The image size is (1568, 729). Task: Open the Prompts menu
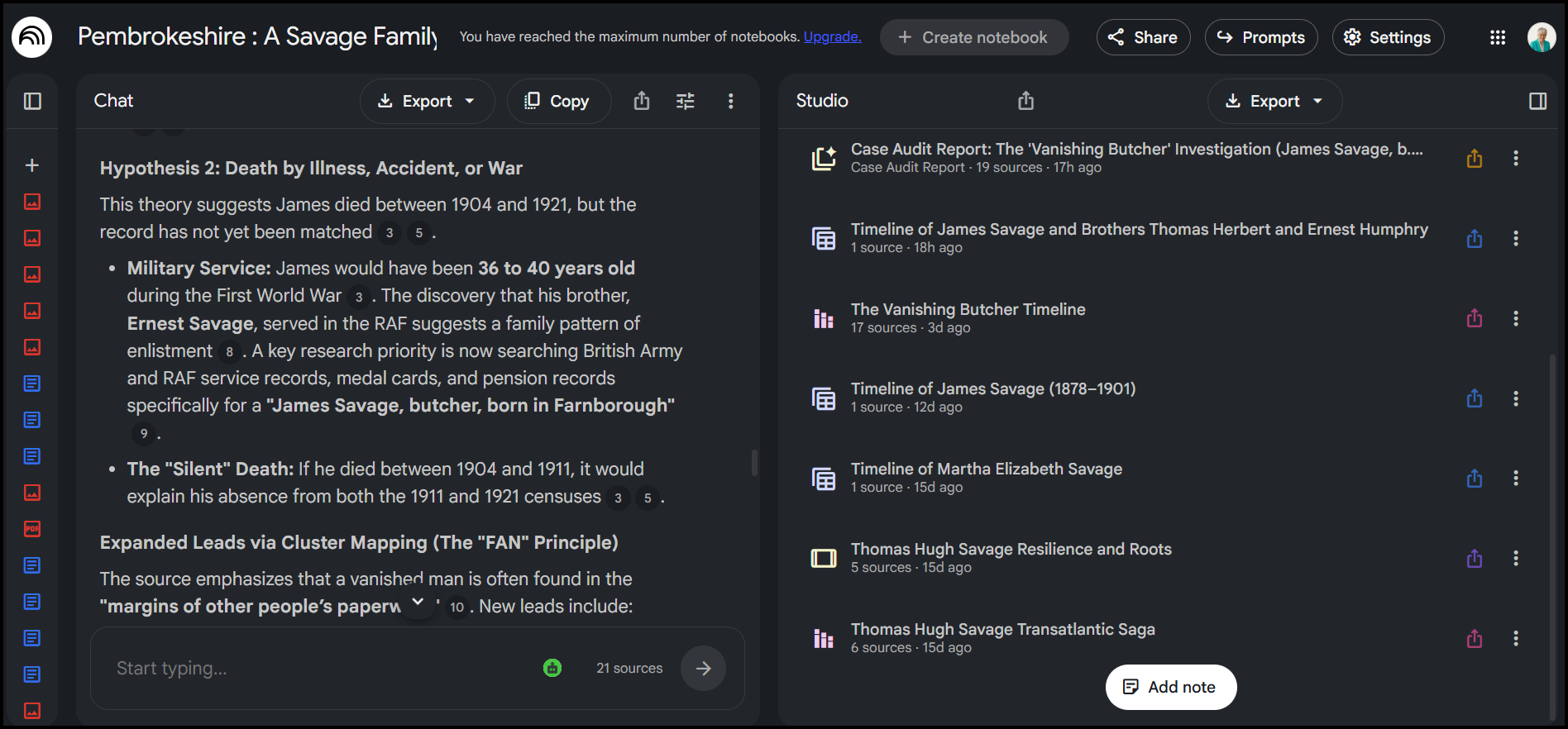(1261, 37)
